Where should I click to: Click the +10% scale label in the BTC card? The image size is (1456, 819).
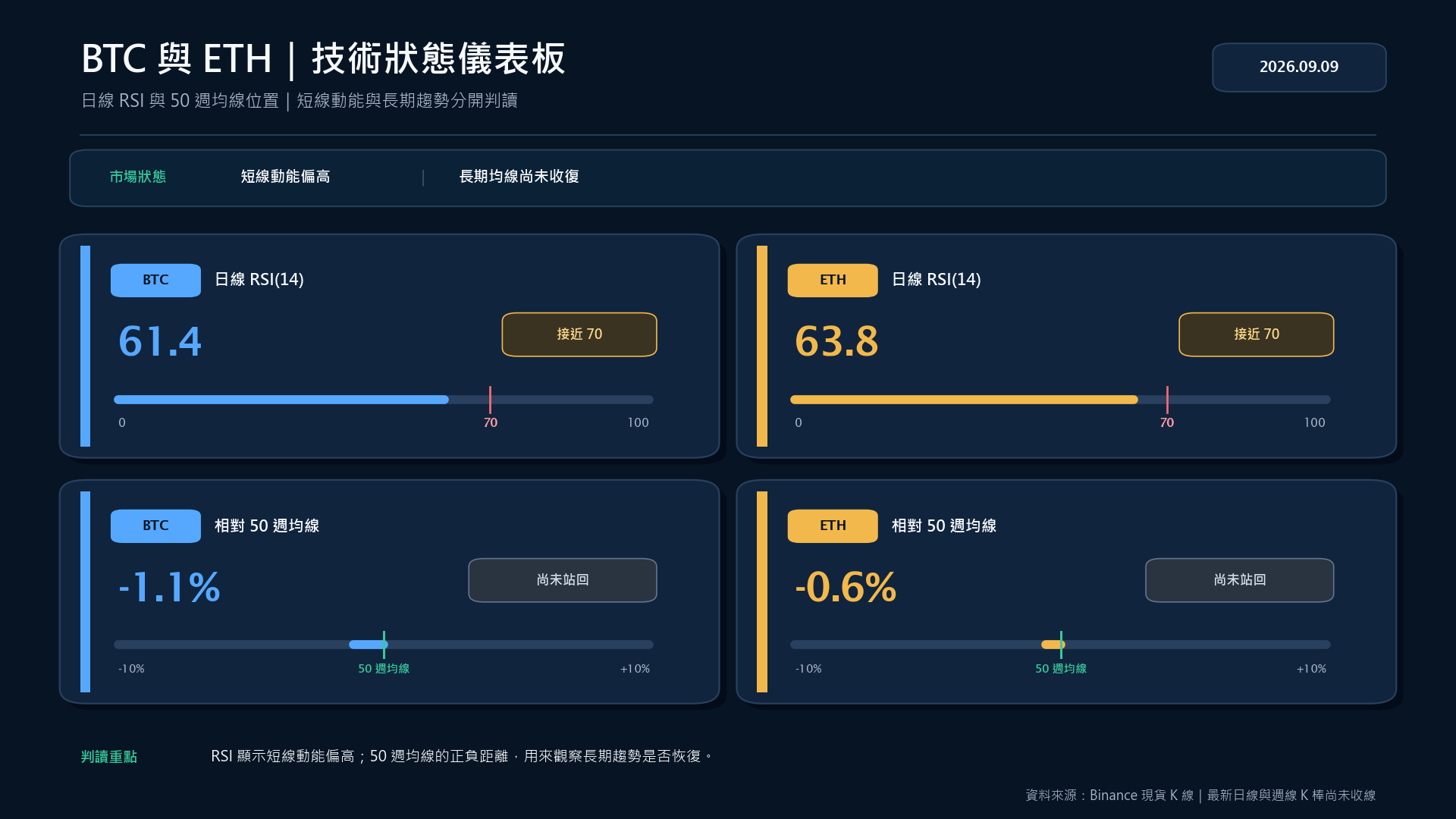635,669
